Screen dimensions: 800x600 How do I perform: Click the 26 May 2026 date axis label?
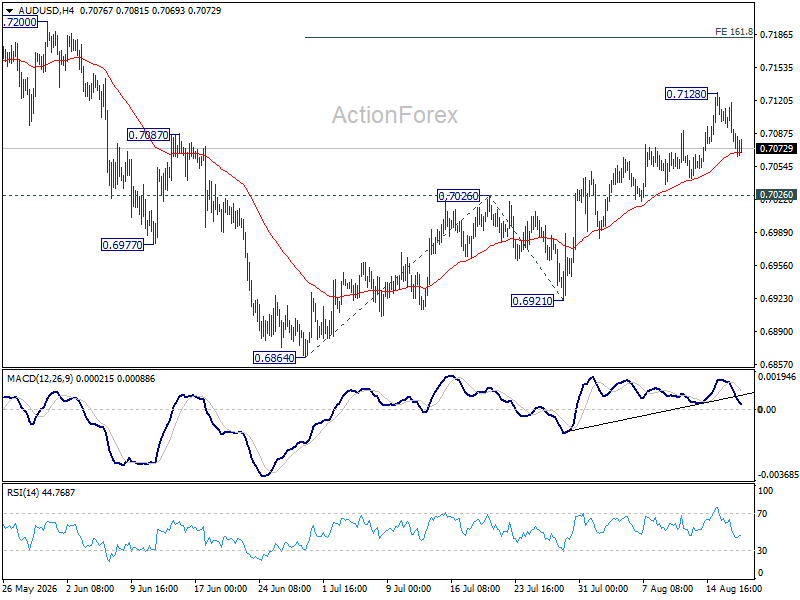pos(31,588)
